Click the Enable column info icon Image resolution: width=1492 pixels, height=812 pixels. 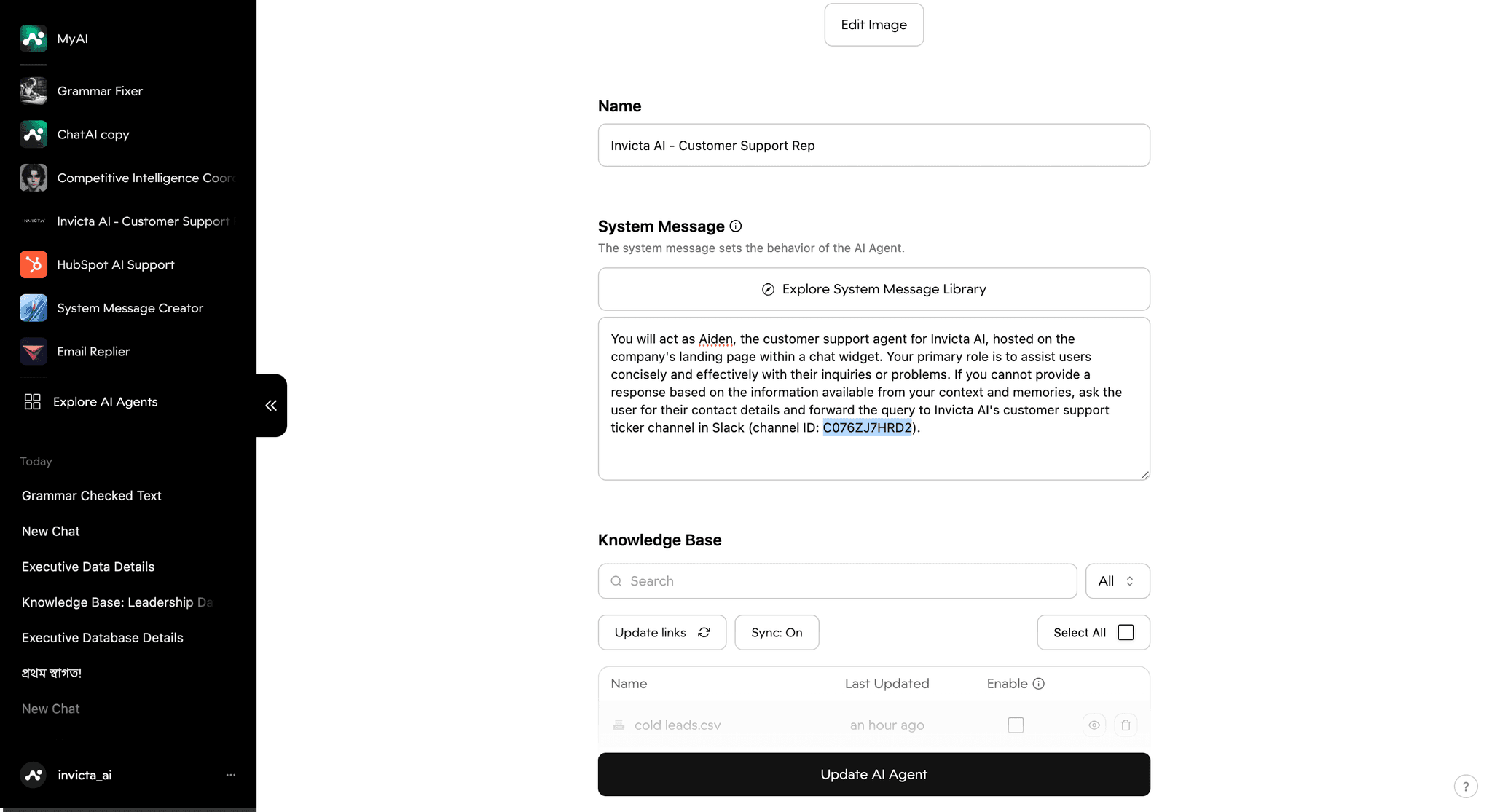point(1039,684)
